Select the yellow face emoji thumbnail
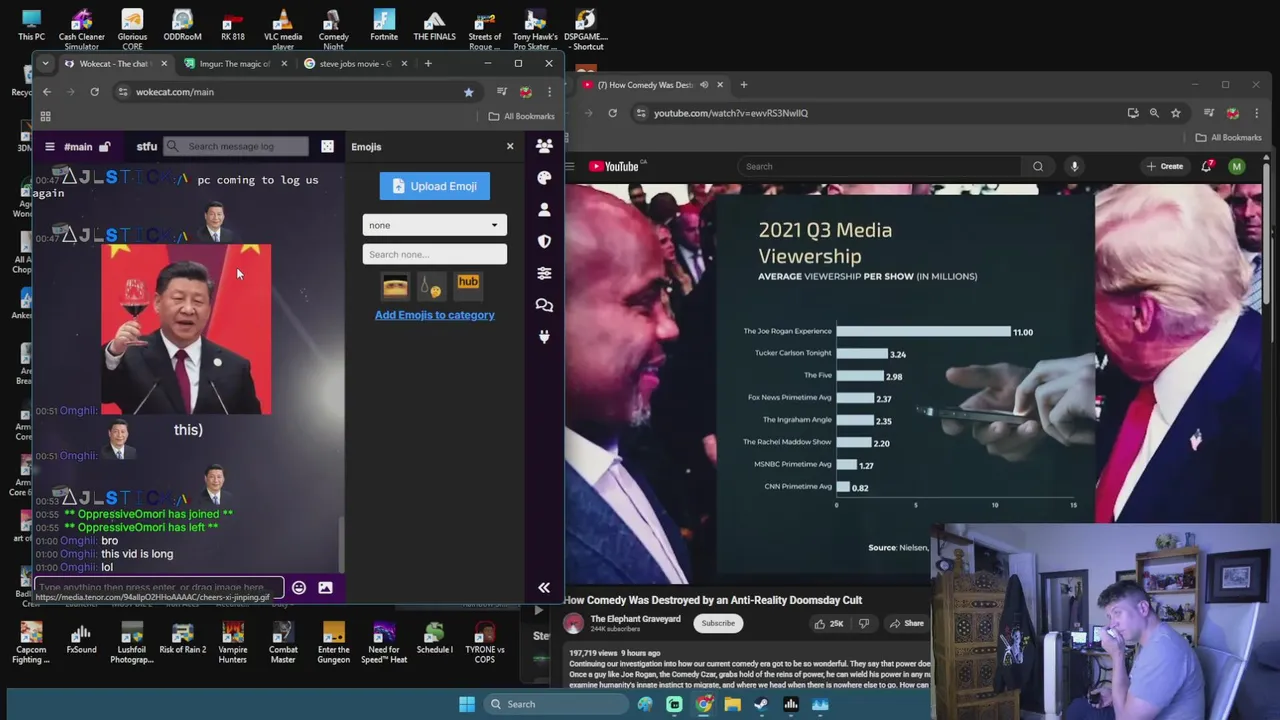Viewport: 1280px width, 720px height. click(395, 286)
